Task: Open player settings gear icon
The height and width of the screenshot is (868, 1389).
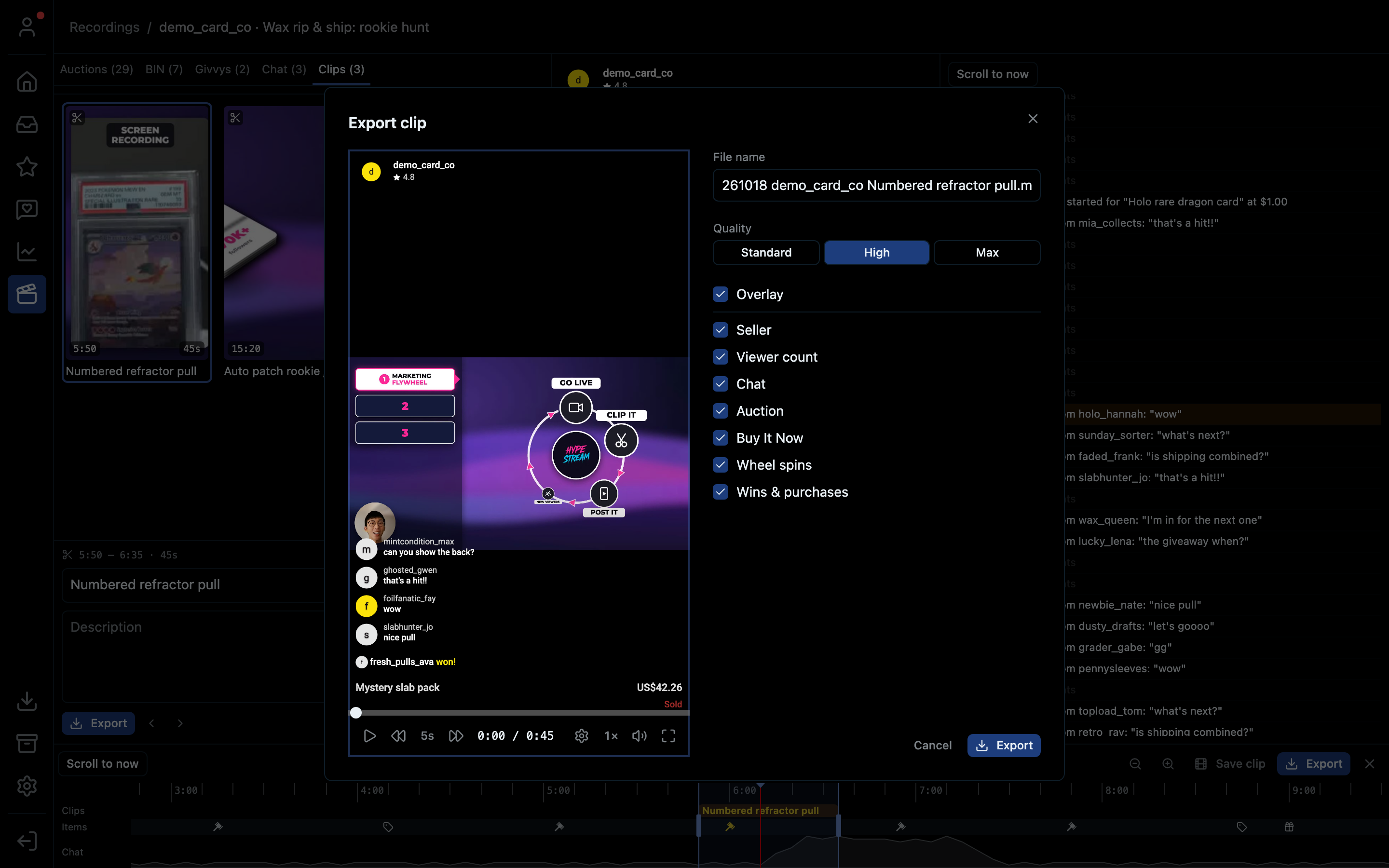Action: click(x=582, y=736)
